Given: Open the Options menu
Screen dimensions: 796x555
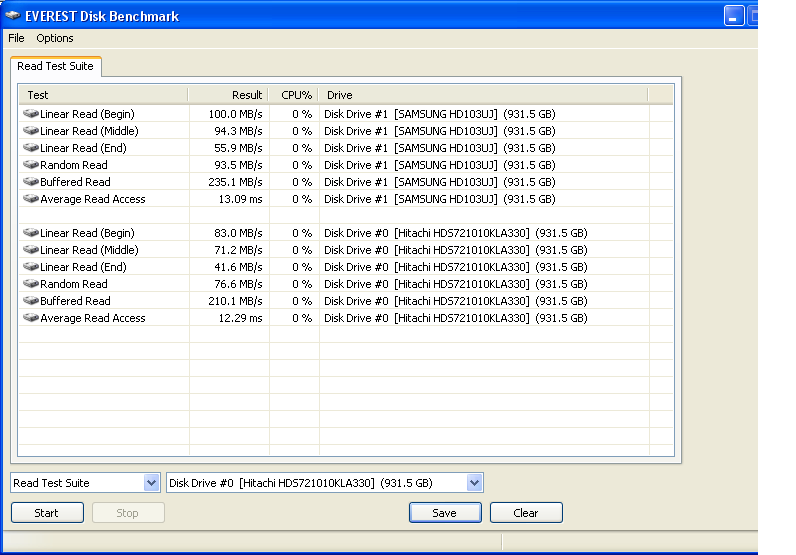Looking at the screenshot, I should (x=55, y=38).
